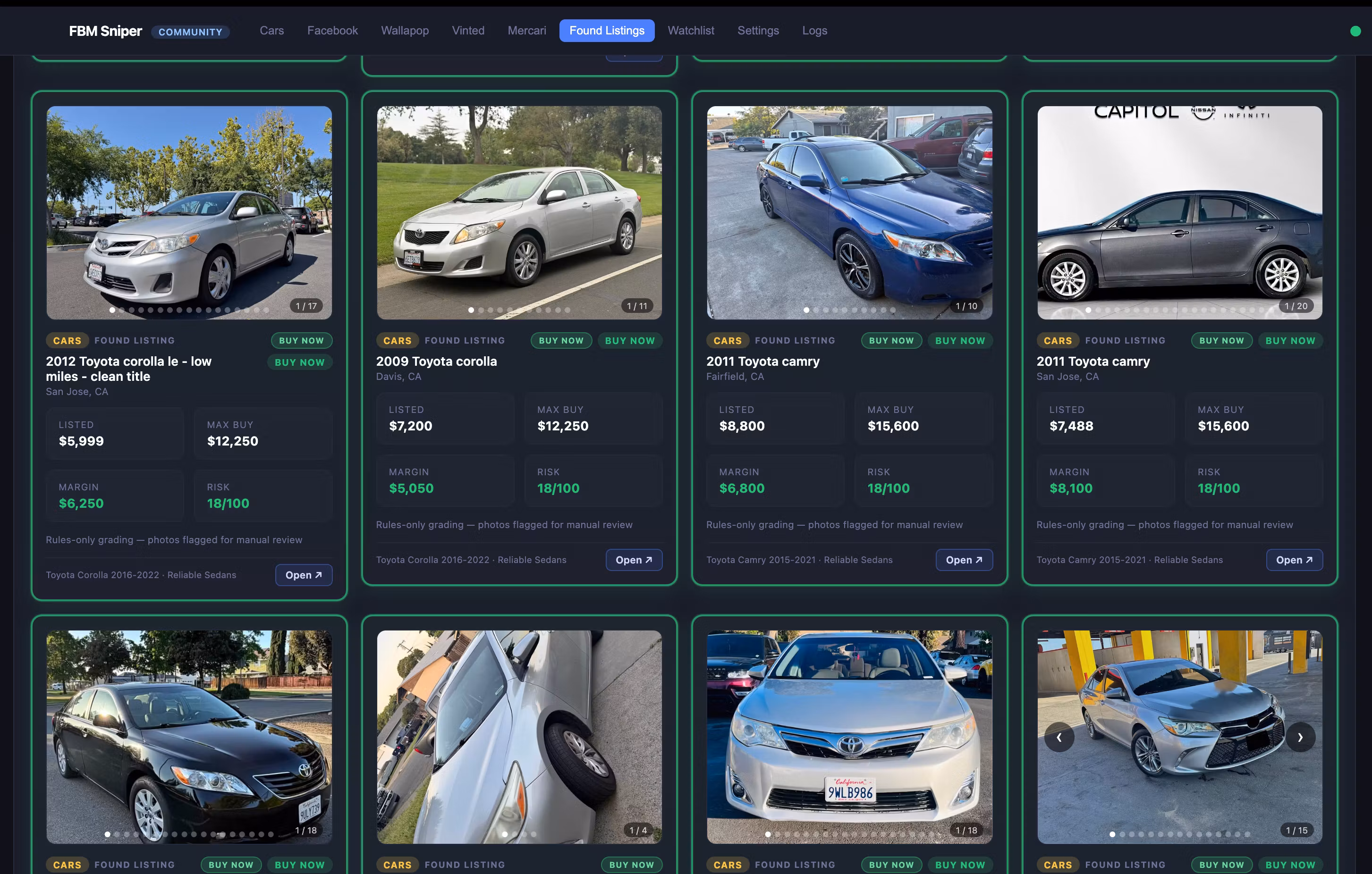Click the listed price "$7,488"
The width and height of the screenshot is (1372, 874).
(x=1072, y=426)
